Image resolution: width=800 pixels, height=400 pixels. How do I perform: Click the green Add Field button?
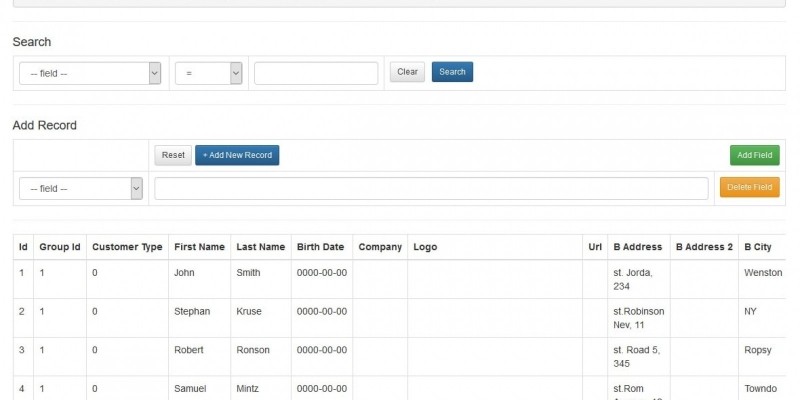754,155
